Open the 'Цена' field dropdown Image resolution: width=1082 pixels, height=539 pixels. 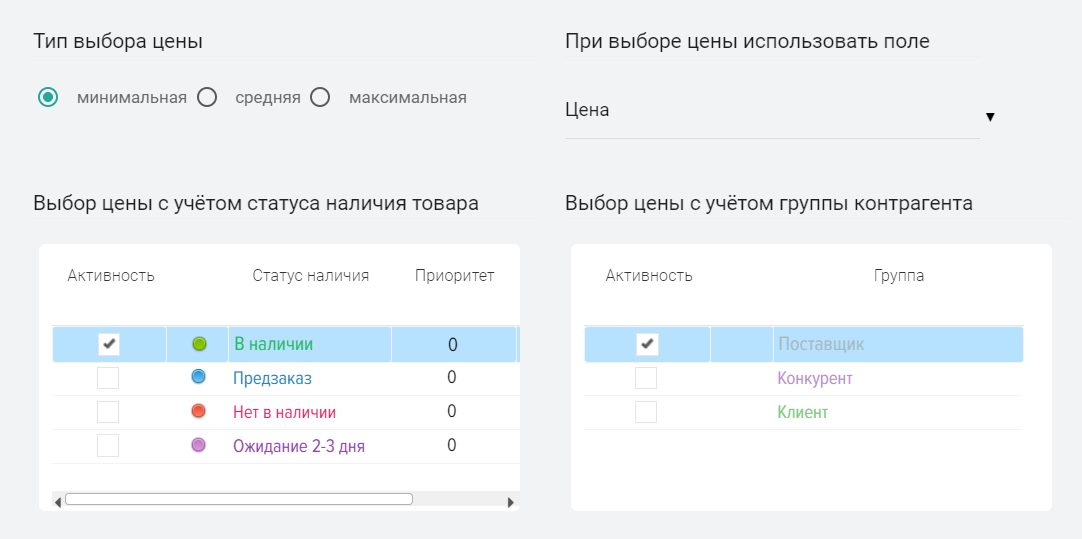coord(770,111)
